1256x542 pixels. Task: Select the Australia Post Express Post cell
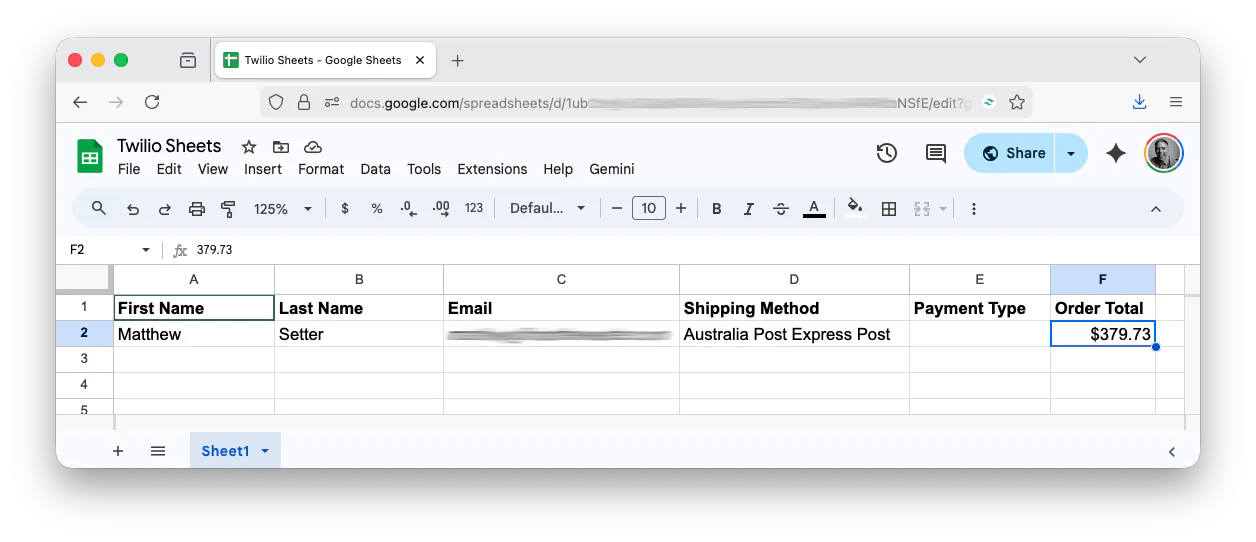(794, 334)
